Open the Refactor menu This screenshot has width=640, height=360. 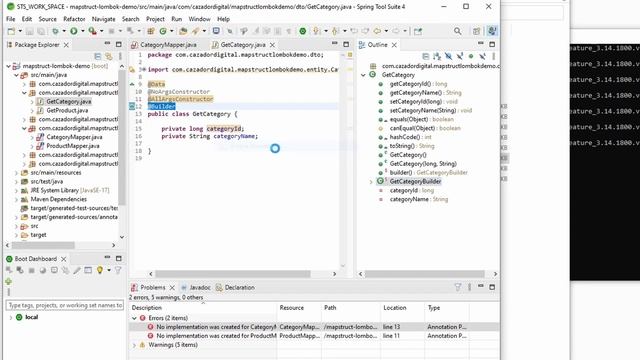point(74,19)
